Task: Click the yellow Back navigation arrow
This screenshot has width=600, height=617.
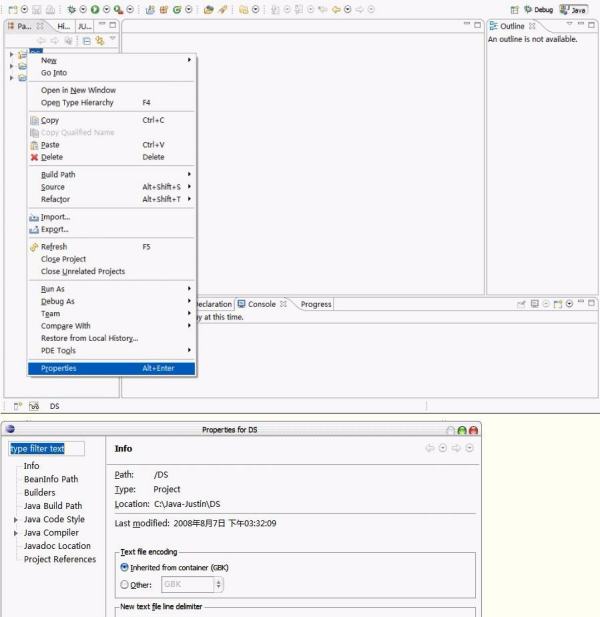Action: tap(336, 9)
